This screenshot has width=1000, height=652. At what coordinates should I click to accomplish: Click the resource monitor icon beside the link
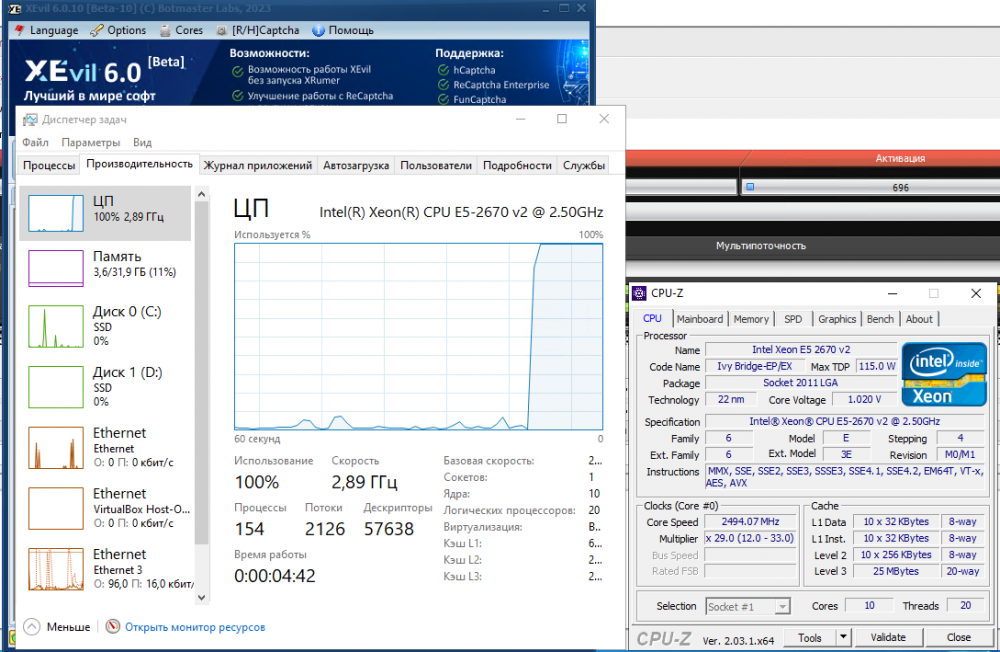click(x=113, y=626)
